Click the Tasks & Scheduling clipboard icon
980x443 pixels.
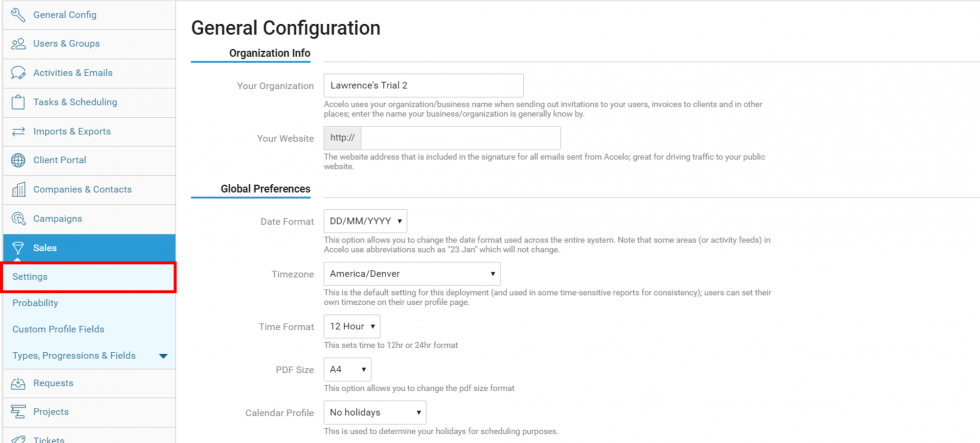[18, 101]
